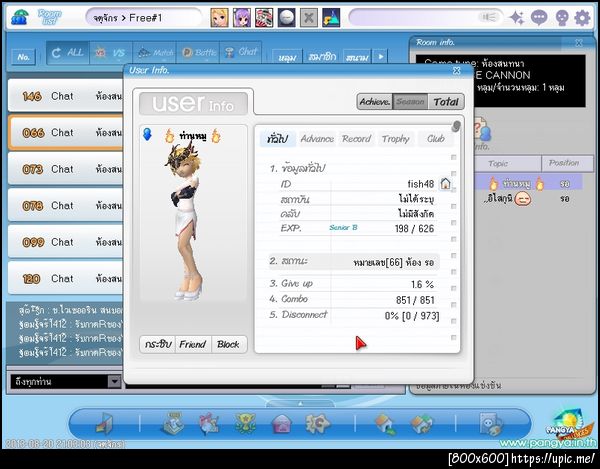Open the Advance tab
600x469 pixels.
tap(317, 138)
